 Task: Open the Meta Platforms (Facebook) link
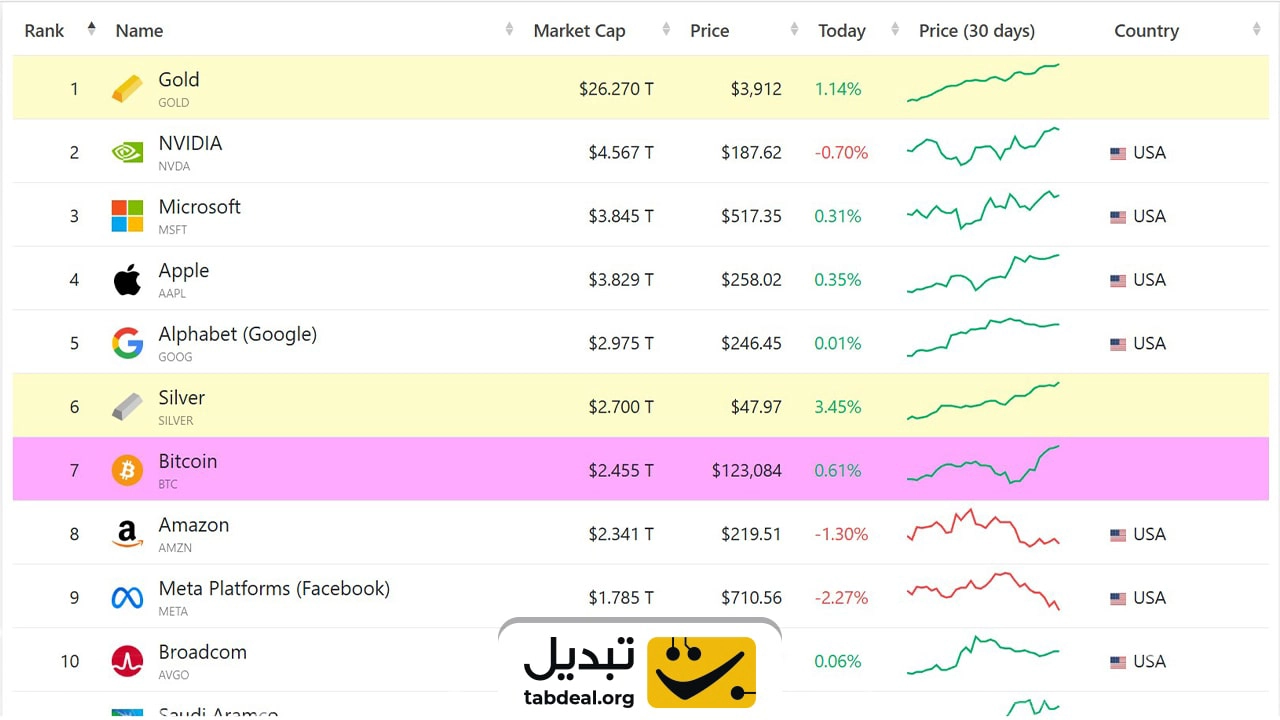click(274, 588)
